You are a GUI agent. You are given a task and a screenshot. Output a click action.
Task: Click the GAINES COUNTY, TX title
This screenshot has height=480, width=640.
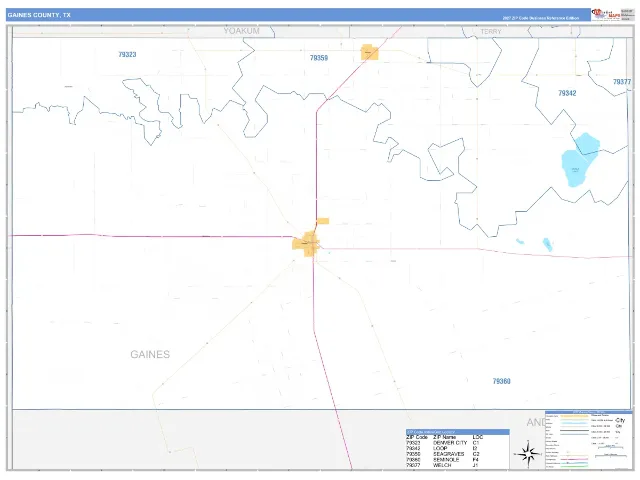(x=39, y=15)
